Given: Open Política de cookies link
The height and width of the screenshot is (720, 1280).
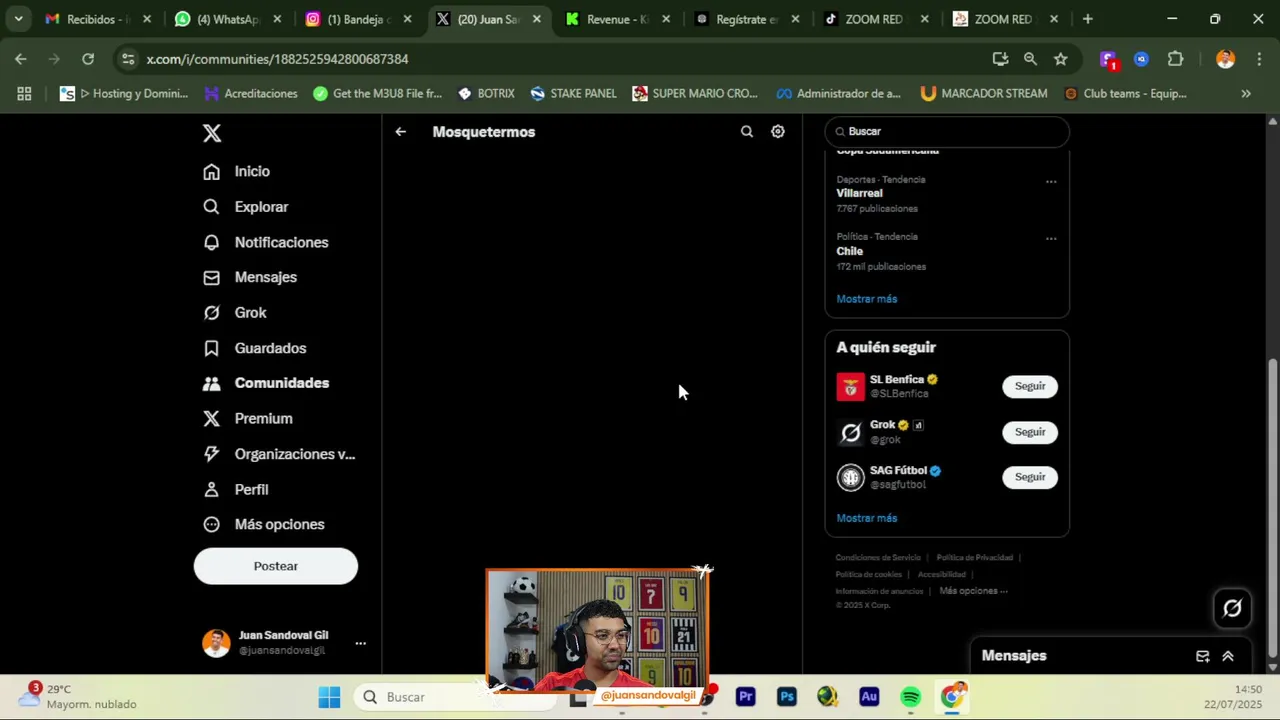Looking at the screenshot, I should pos(869,575).
